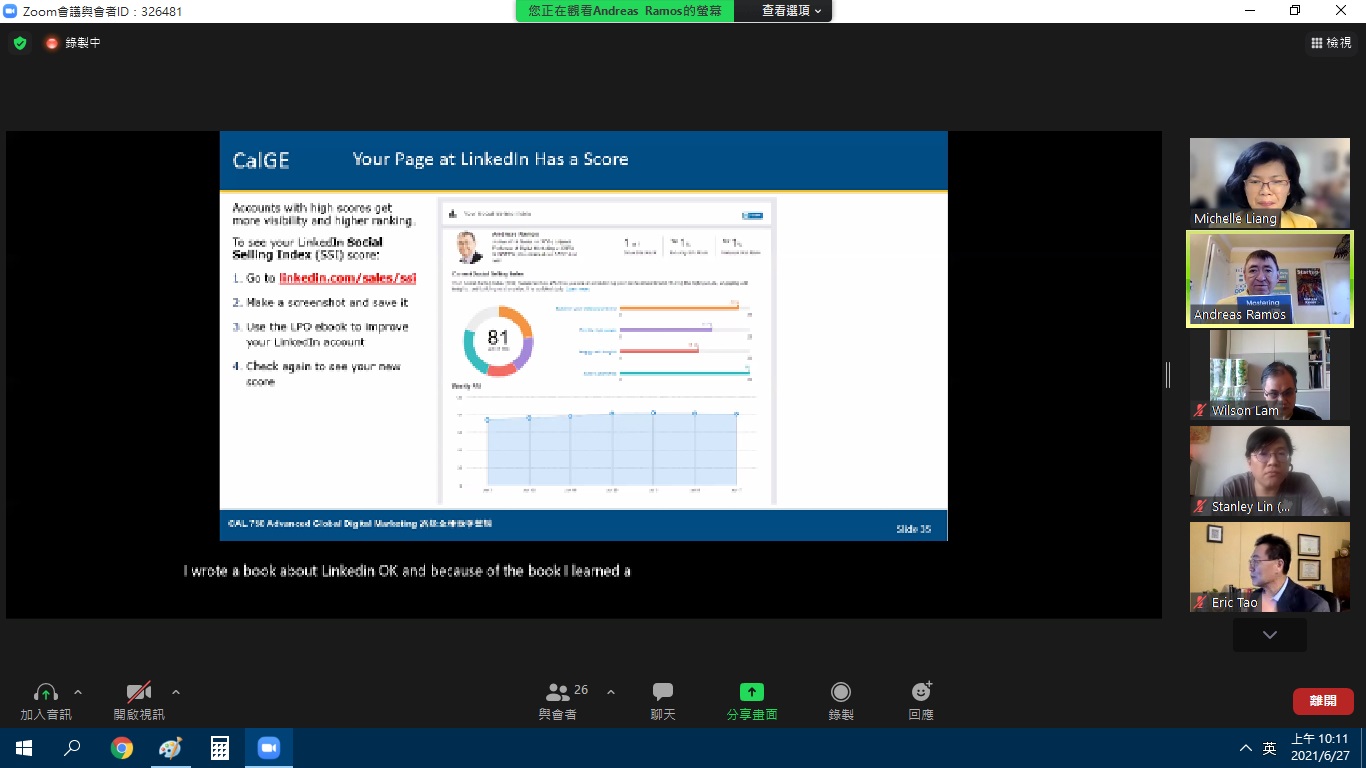Click the green encryption shield icon
Screen dimensions: 1366x768
20,43
